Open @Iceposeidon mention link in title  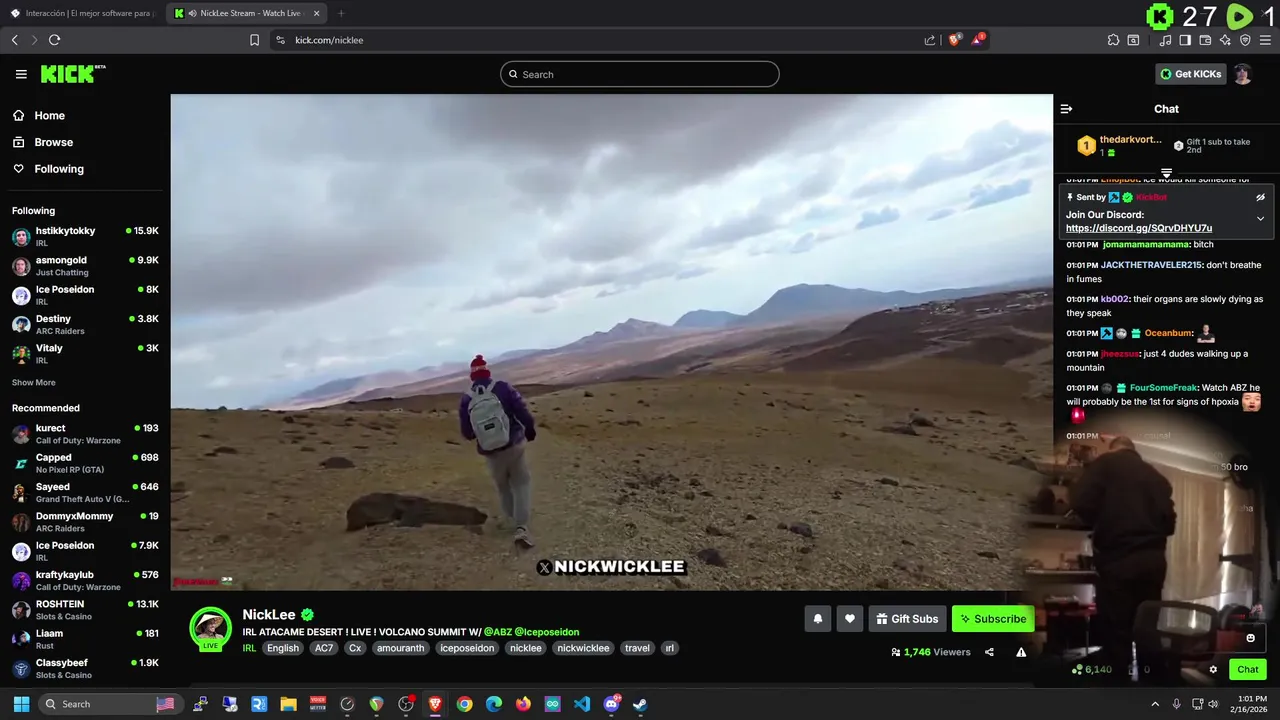point(547,632)
